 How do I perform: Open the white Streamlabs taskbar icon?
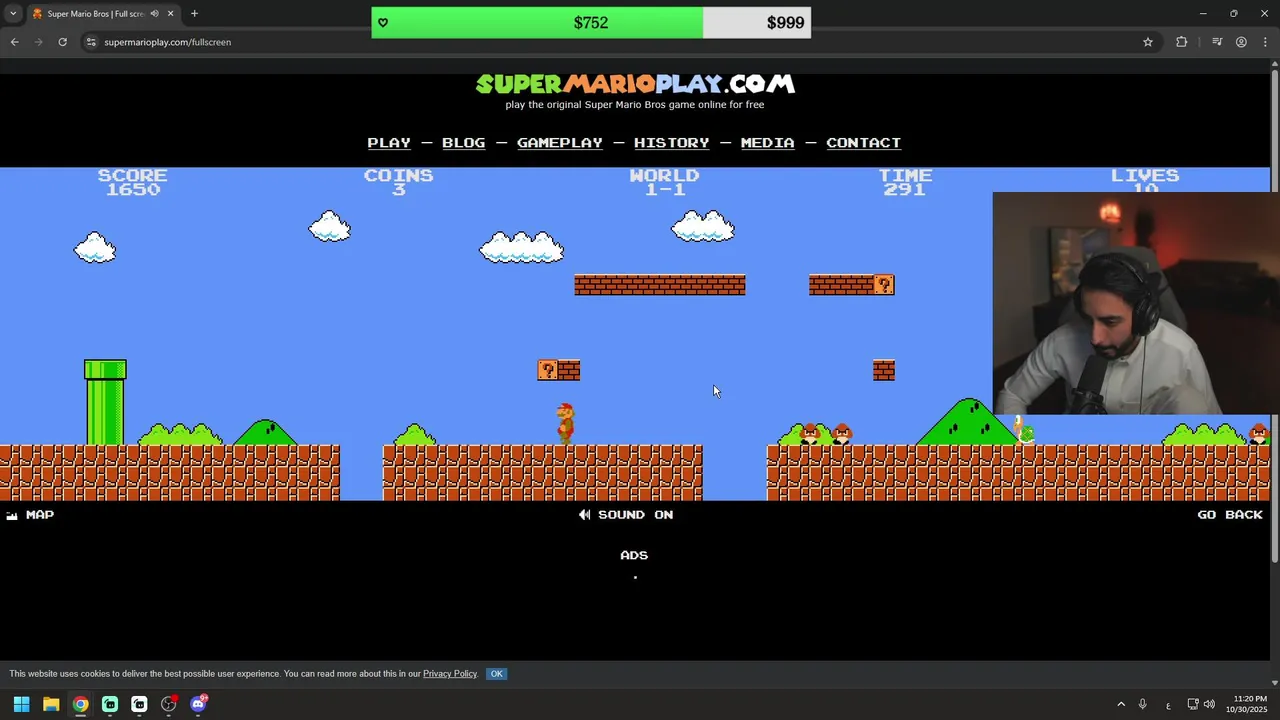(139, 704)
